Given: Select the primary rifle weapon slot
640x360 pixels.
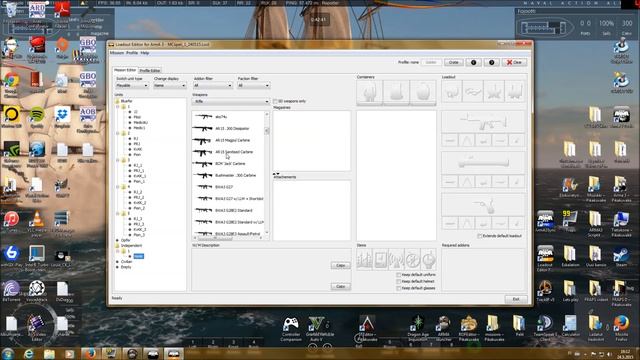Looking at the screenshot, I should [x=483, y=122].
